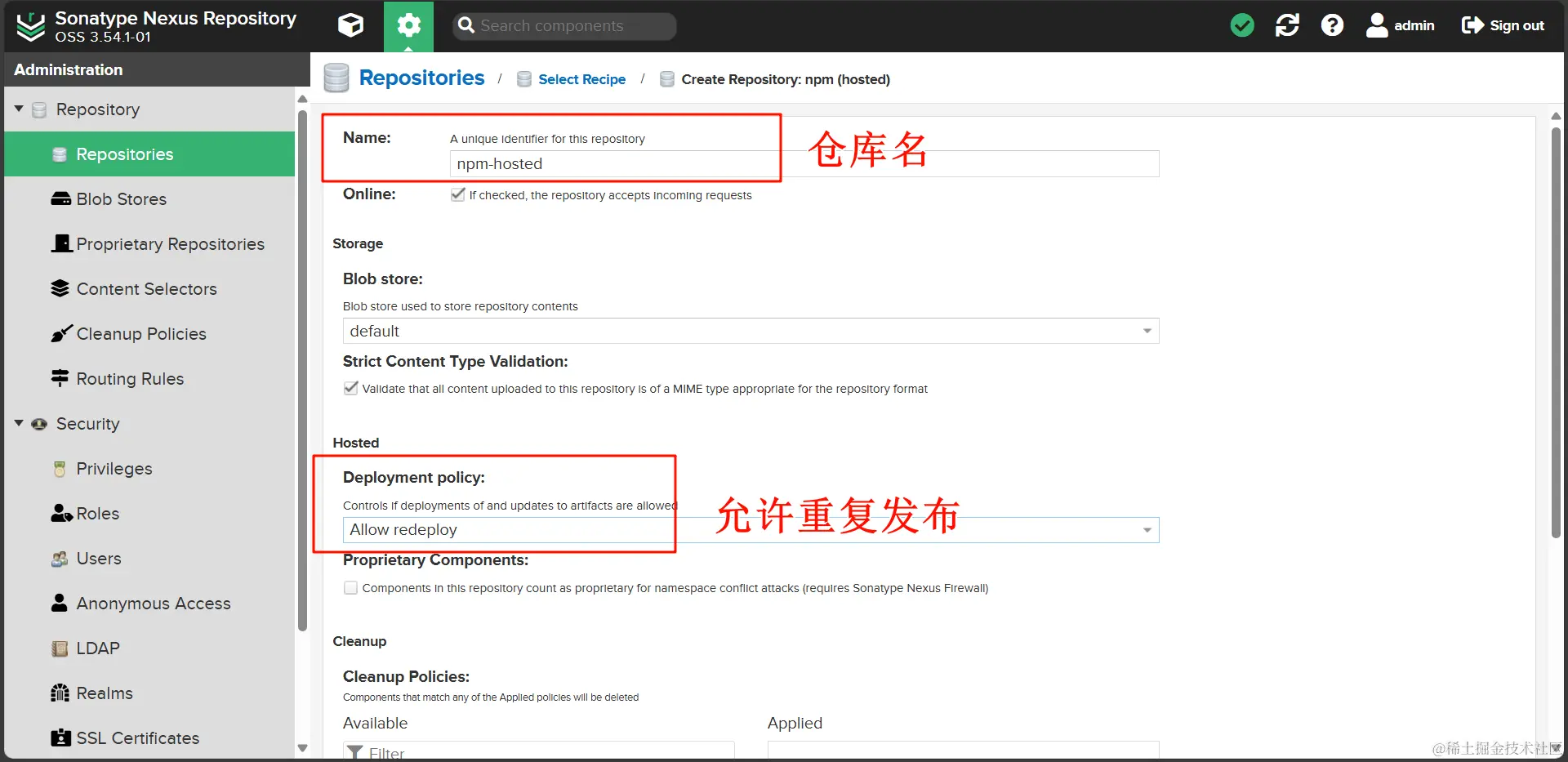Toggle Strict Content Type Validation checkbox
Image resolution: width=1568 pixels, height=762 pixels.
pos(350,388)
